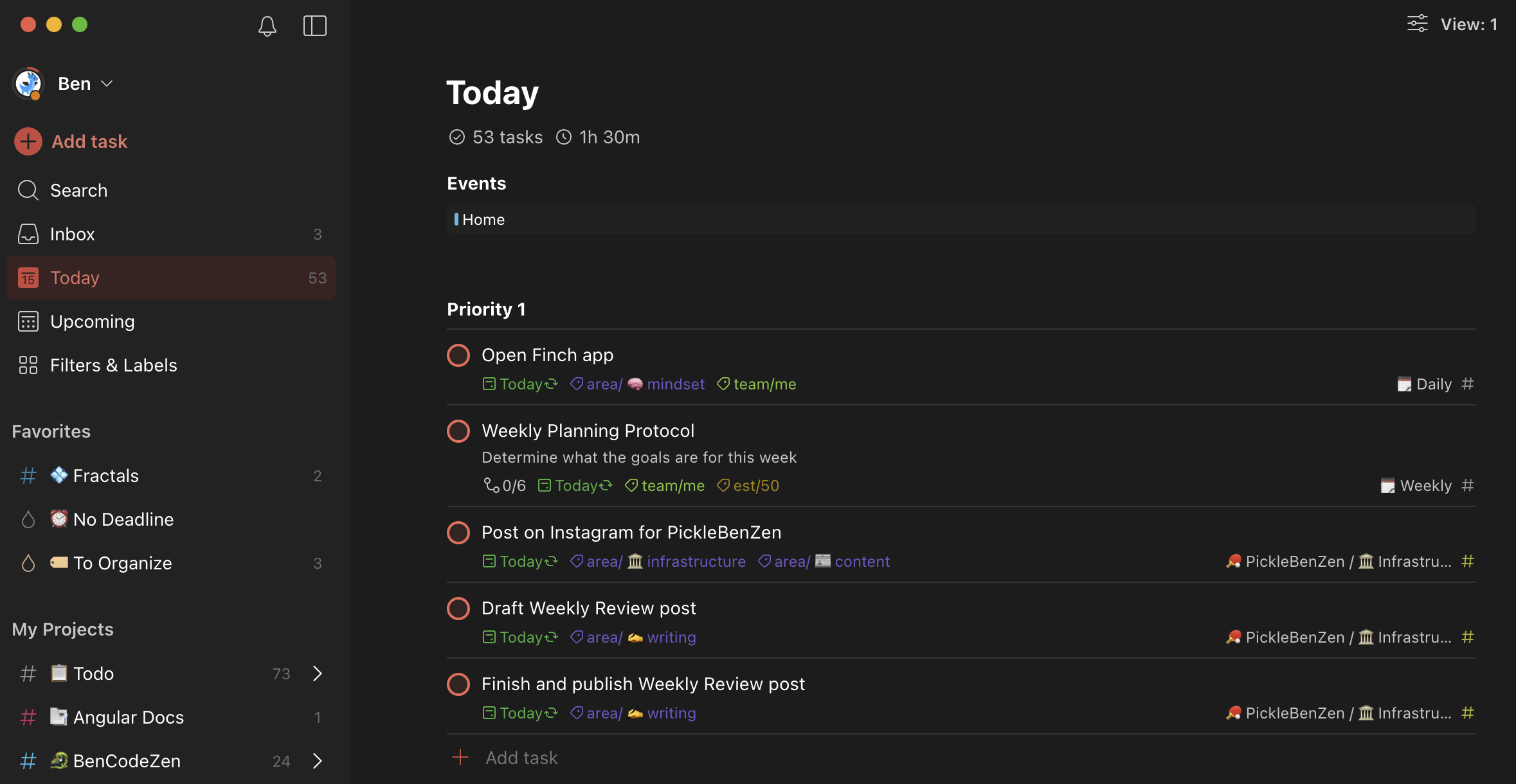
Task: Expand the Todo project chevron
Action: [317, 673]
